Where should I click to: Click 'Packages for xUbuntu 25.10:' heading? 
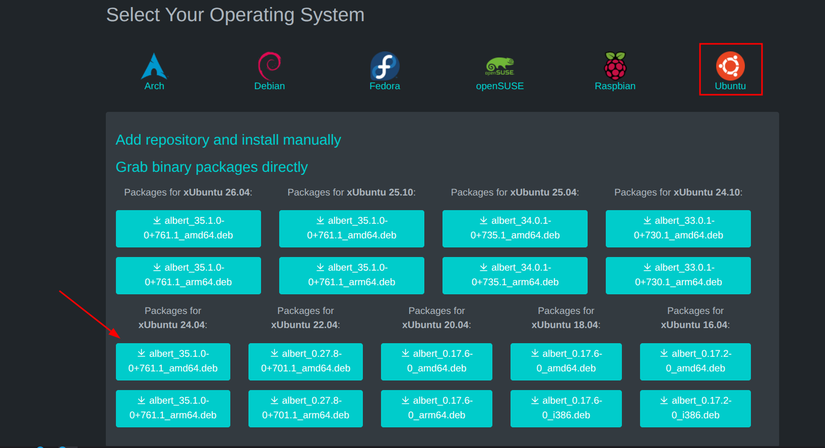click(351, 193)
